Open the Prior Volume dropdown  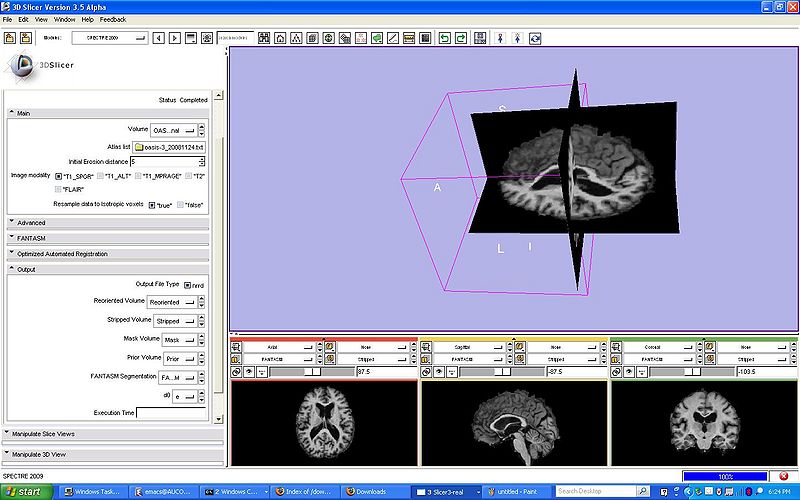181,359
